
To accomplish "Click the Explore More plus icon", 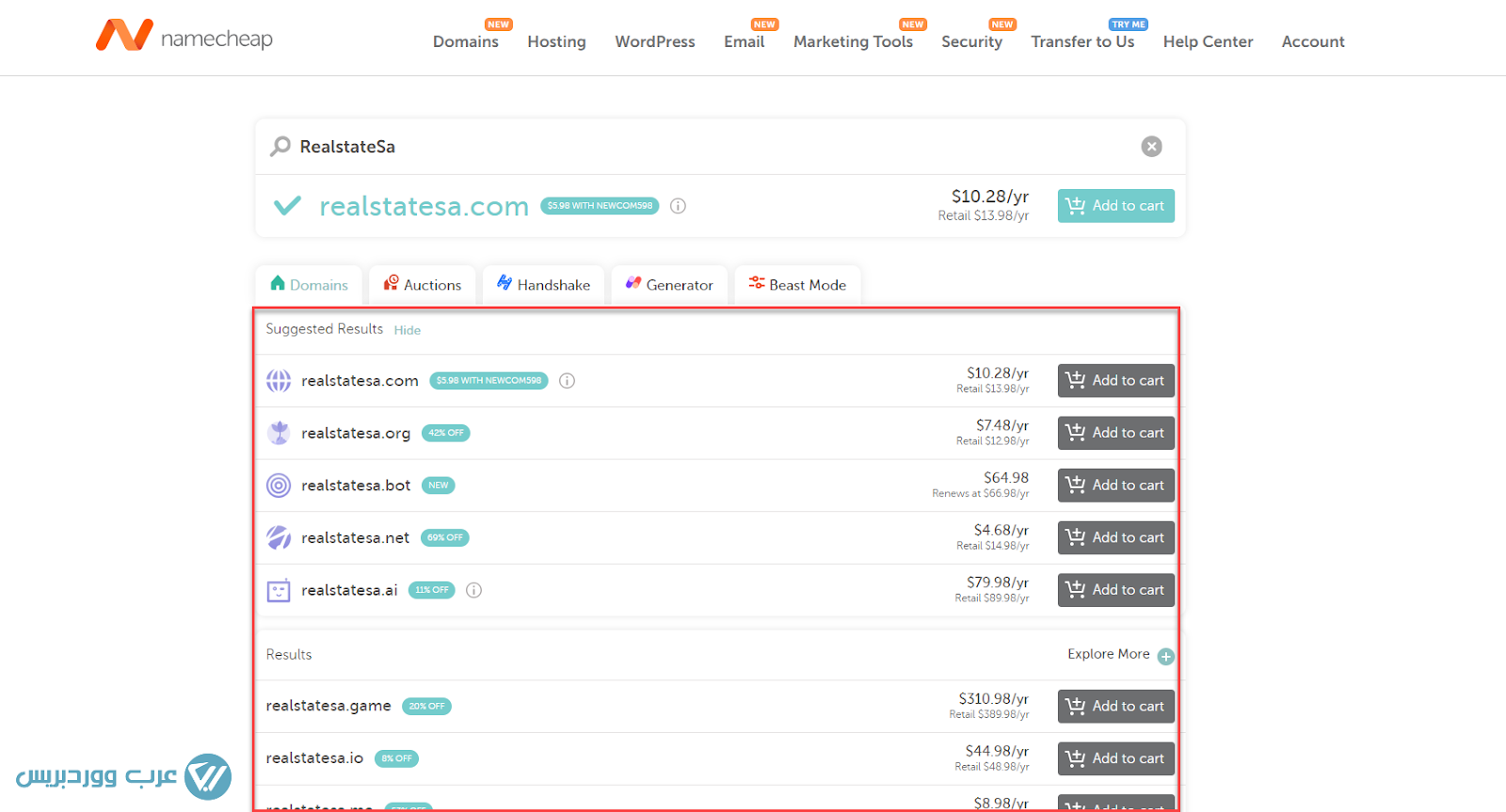I will [1166, 656].
